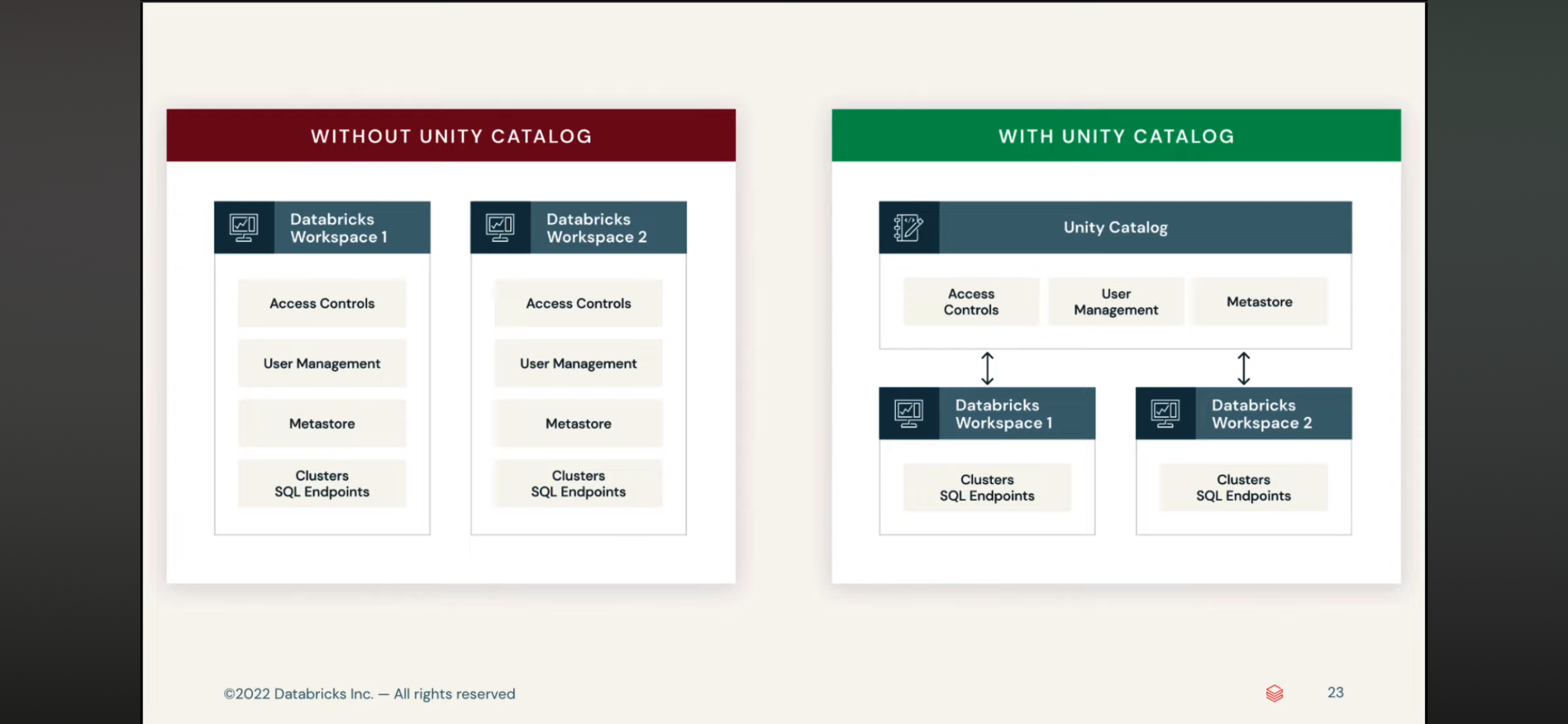
Task: Click Access Controls in Databricks Workspace 1 left
Action: coord(322,303)
